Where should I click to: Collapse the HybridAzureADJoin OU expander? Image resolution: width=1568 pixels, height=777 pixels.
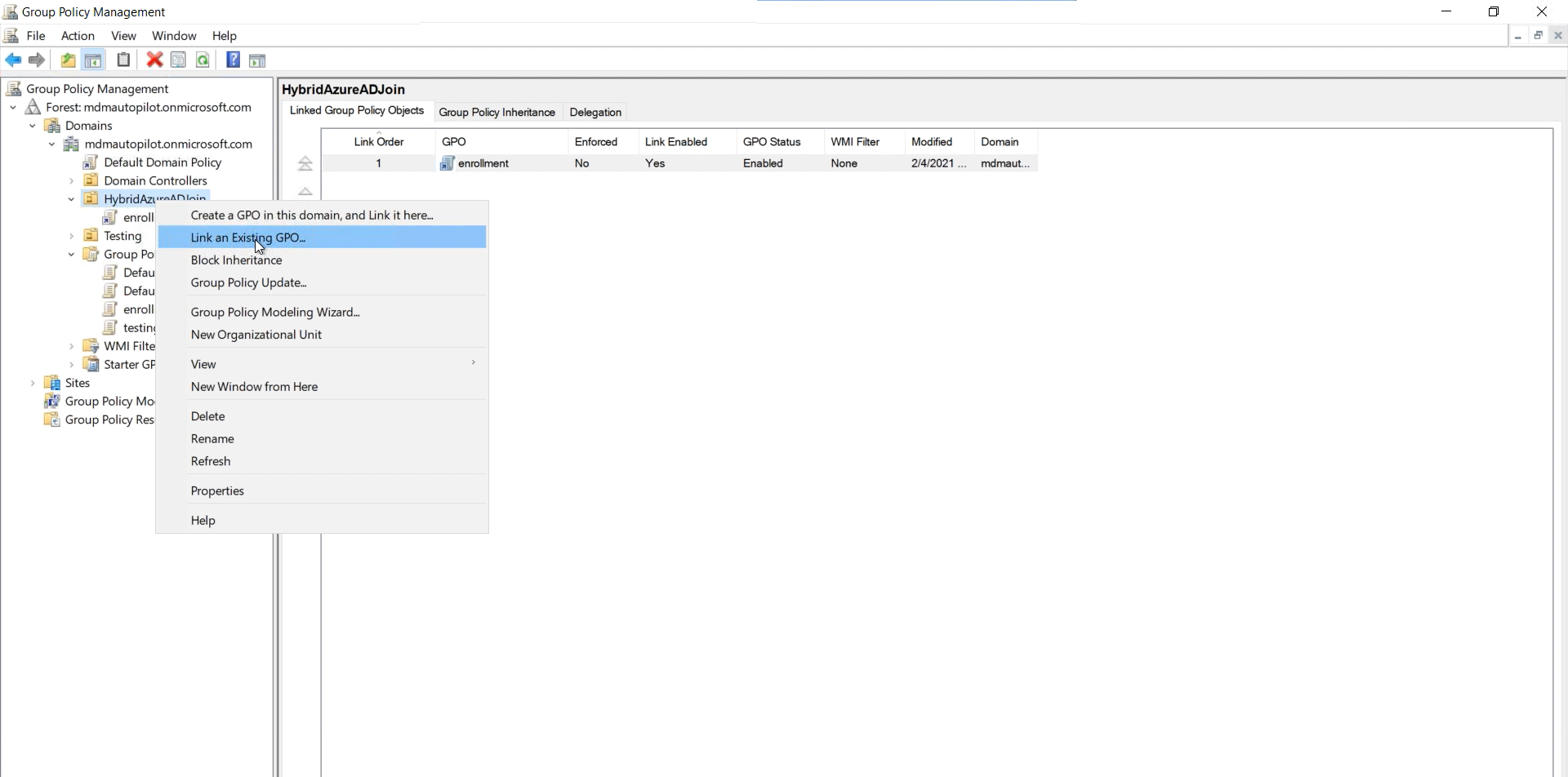(71, 199)
